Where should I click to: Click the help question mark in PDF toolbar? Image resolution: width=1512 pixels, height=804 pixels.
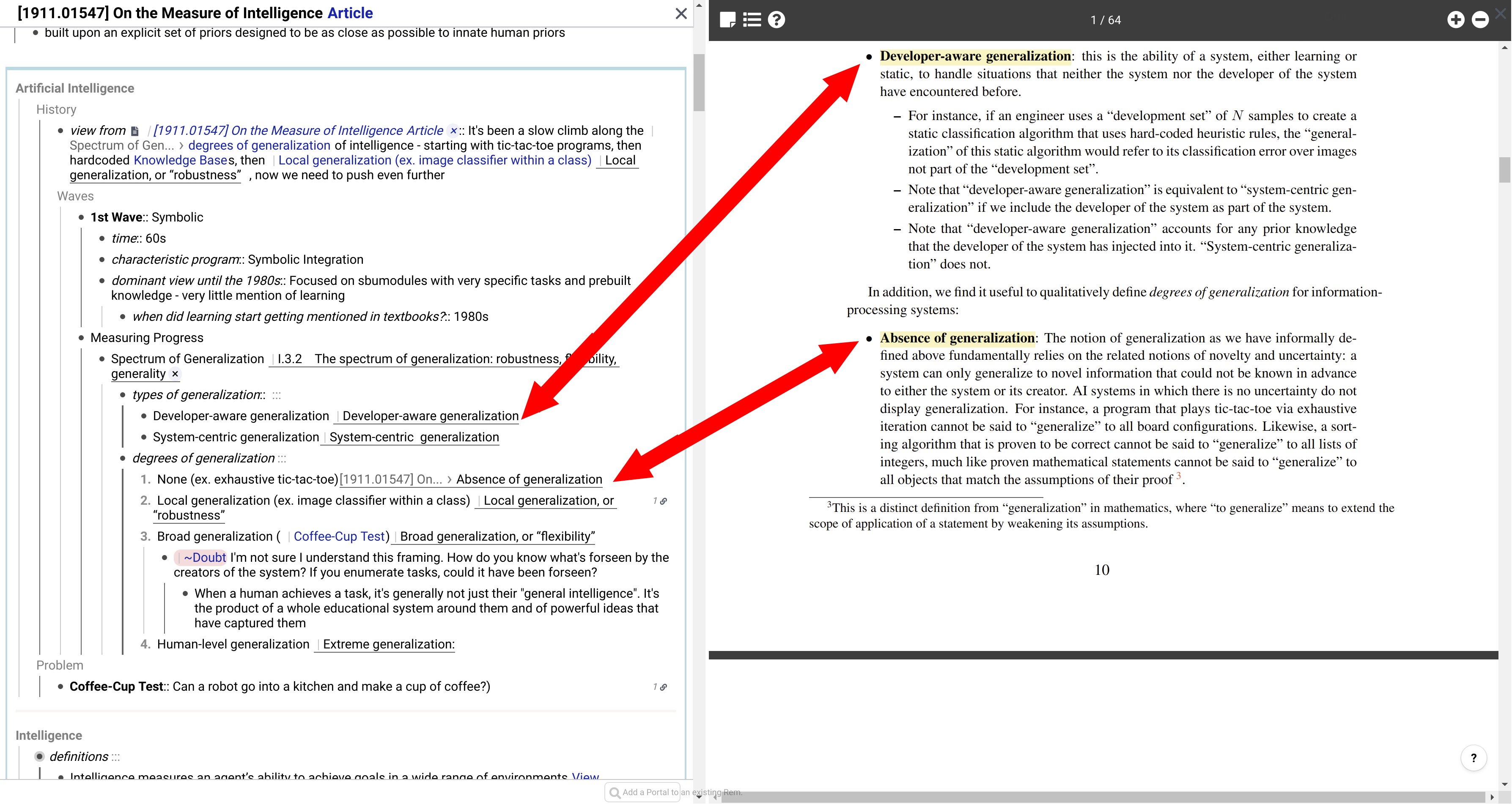777,20
